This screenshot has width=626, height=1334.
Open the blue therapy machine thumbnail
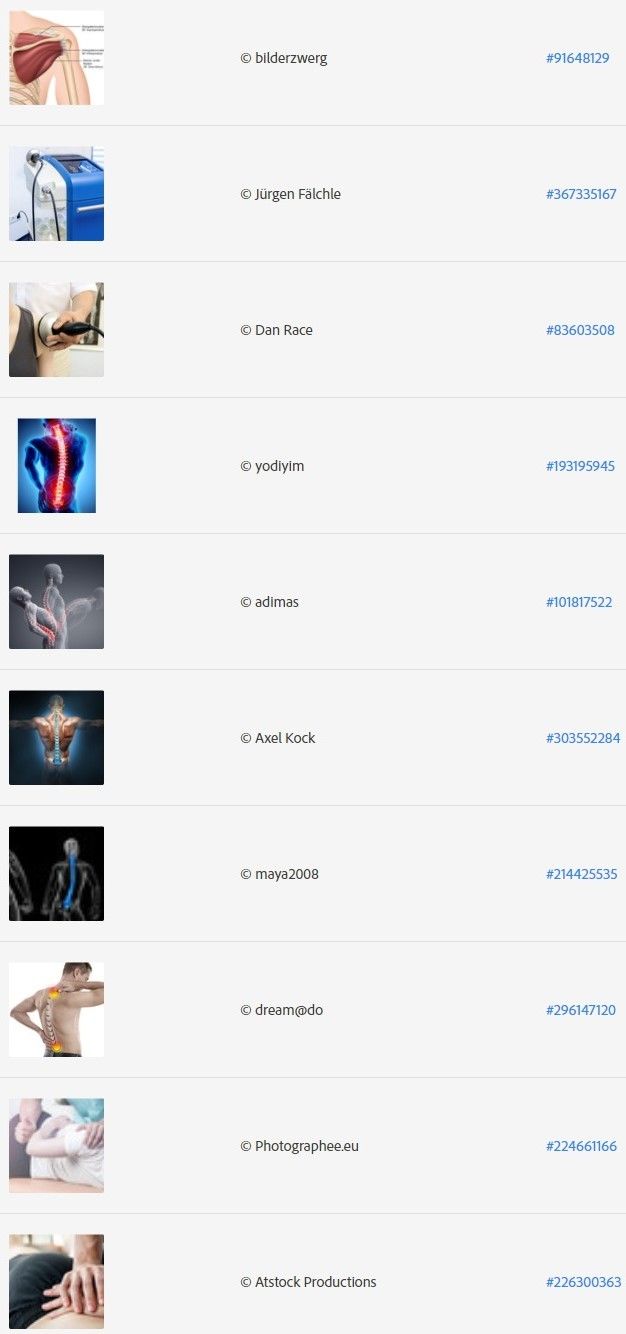click(x=56, y=194)
